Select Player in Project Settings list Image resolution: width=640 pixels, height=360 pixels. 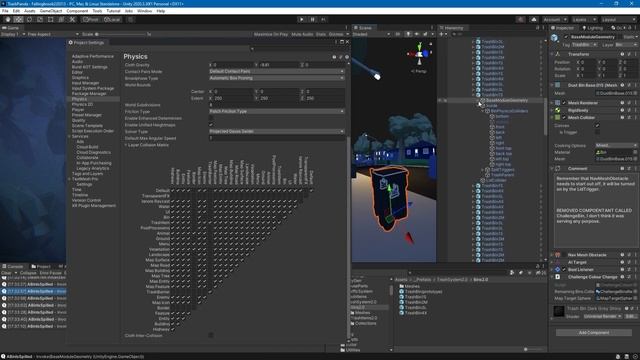coord(78,109)
